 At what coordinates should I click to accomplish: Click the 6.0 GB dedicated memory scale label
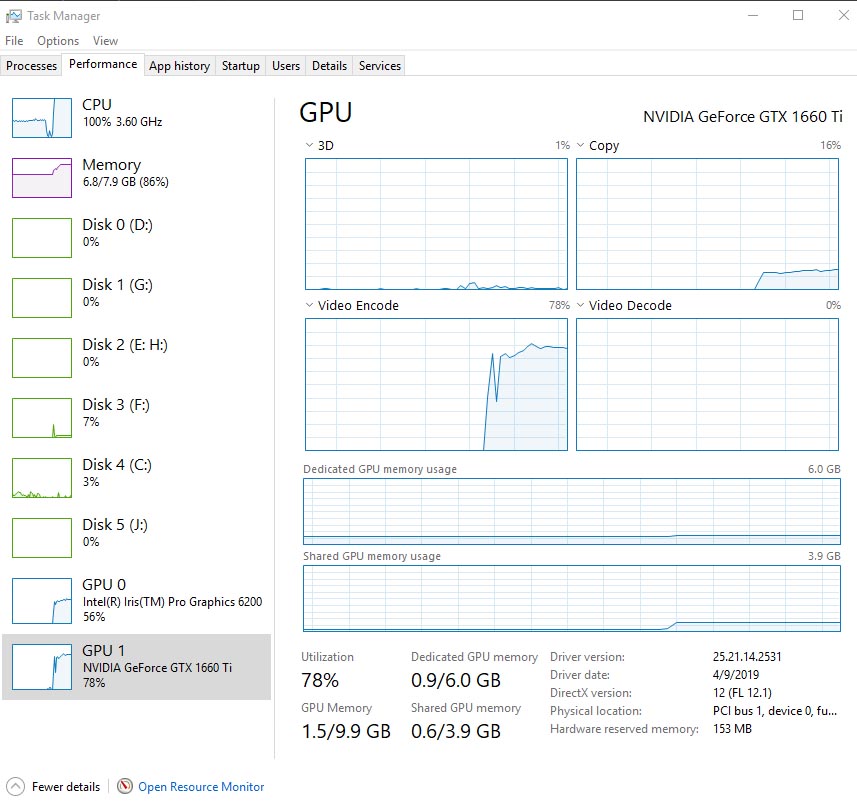click(x=824, y=469)
